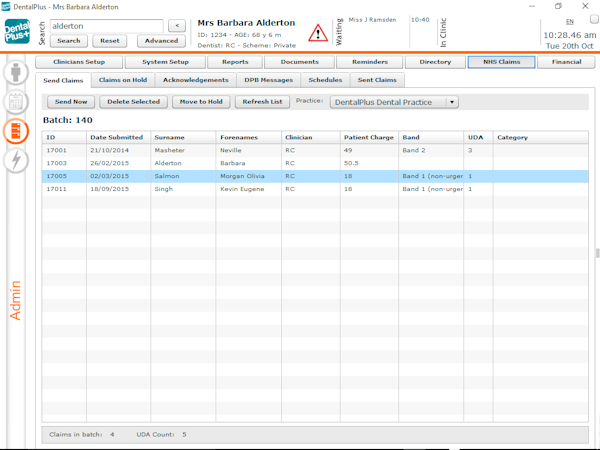Click the lightning bolt sidebar icon
The image size is (600, 450).
[x=17, y=160]
